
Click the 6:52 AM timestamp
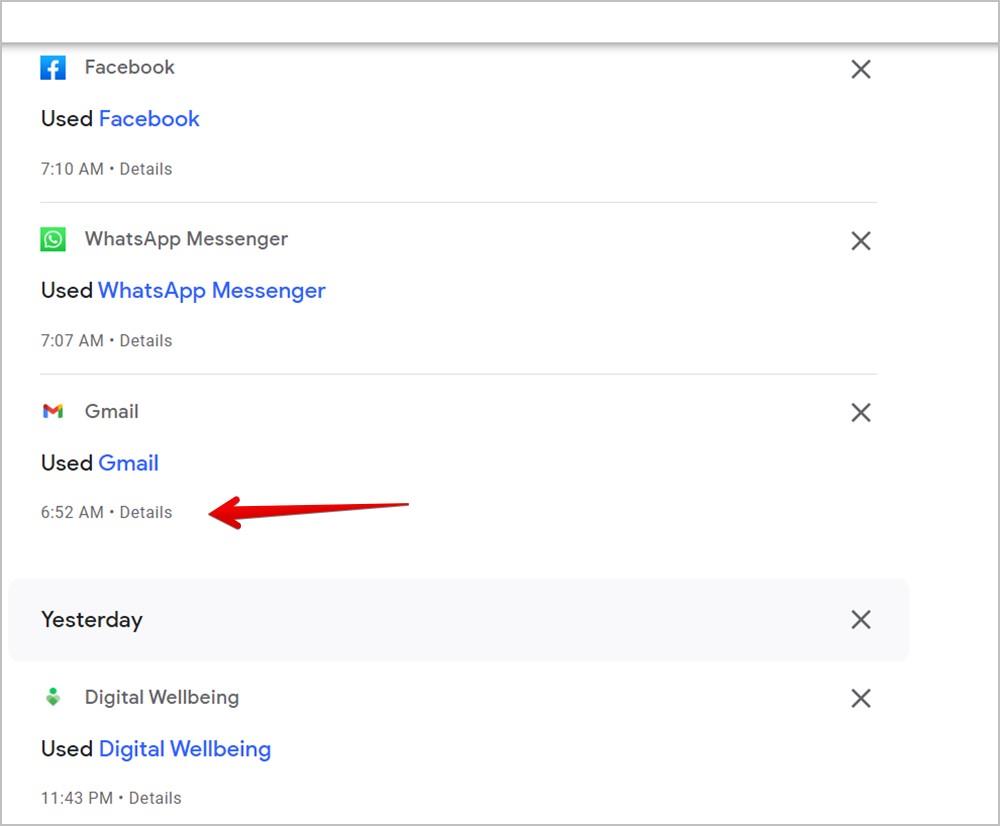72,512
